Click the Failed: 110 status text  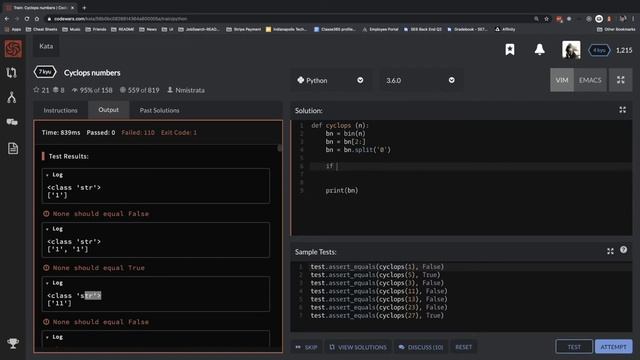point(138,133)
